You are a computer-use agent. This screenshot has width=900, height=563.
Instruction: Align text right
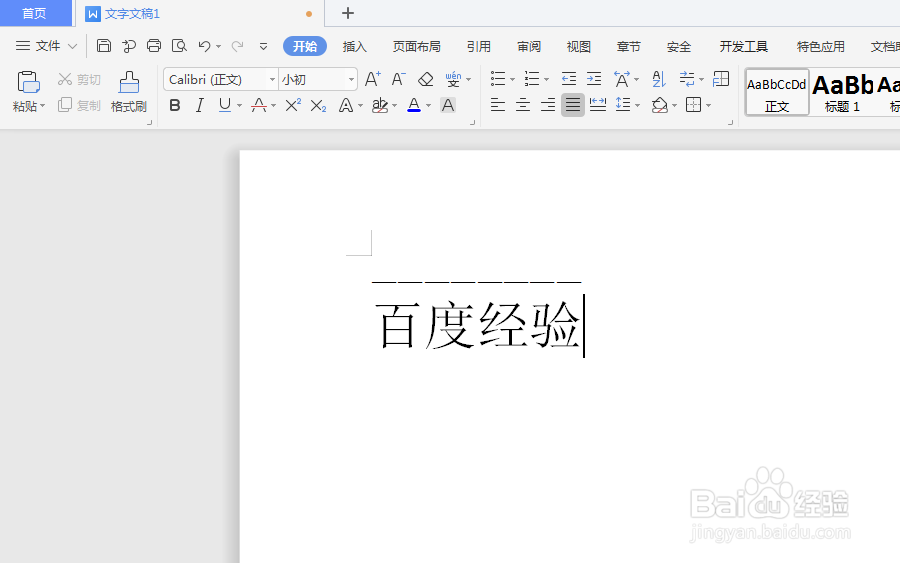pyautogui.click(x=548, y=104)
